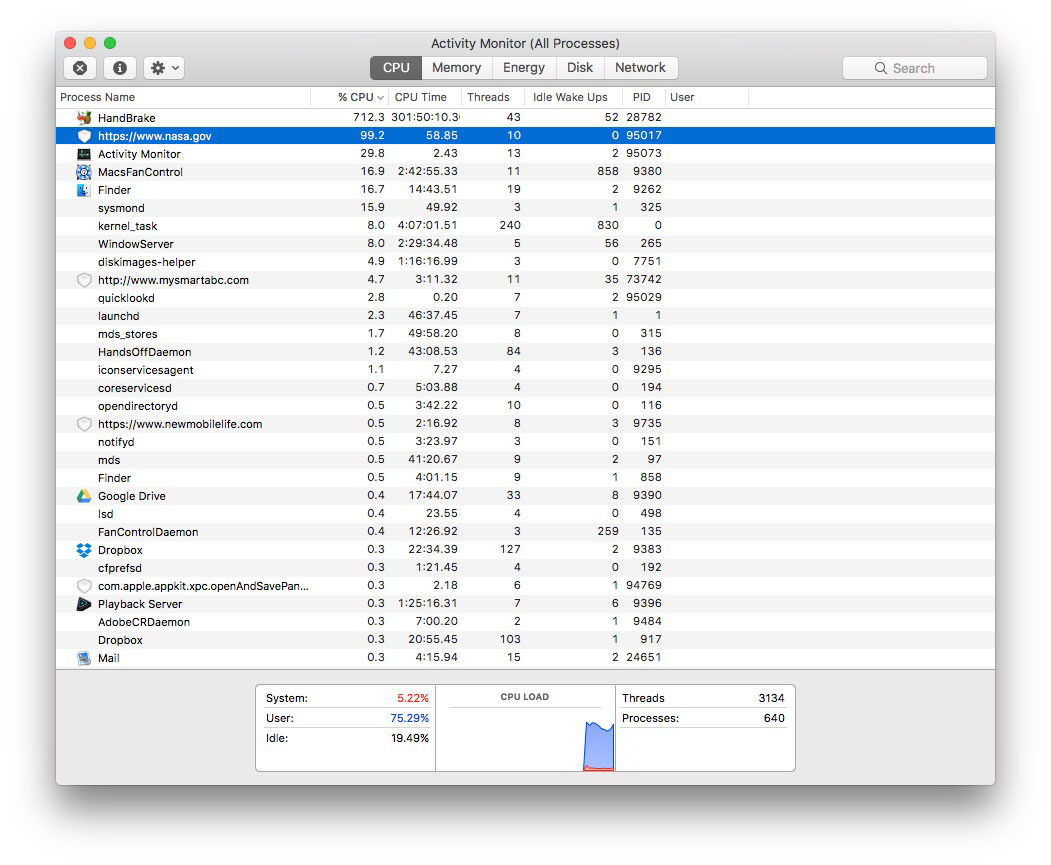1051x865 pixels.
Task: Click the Dropbox icon with PID 9383
Action: tap(84, 549)
